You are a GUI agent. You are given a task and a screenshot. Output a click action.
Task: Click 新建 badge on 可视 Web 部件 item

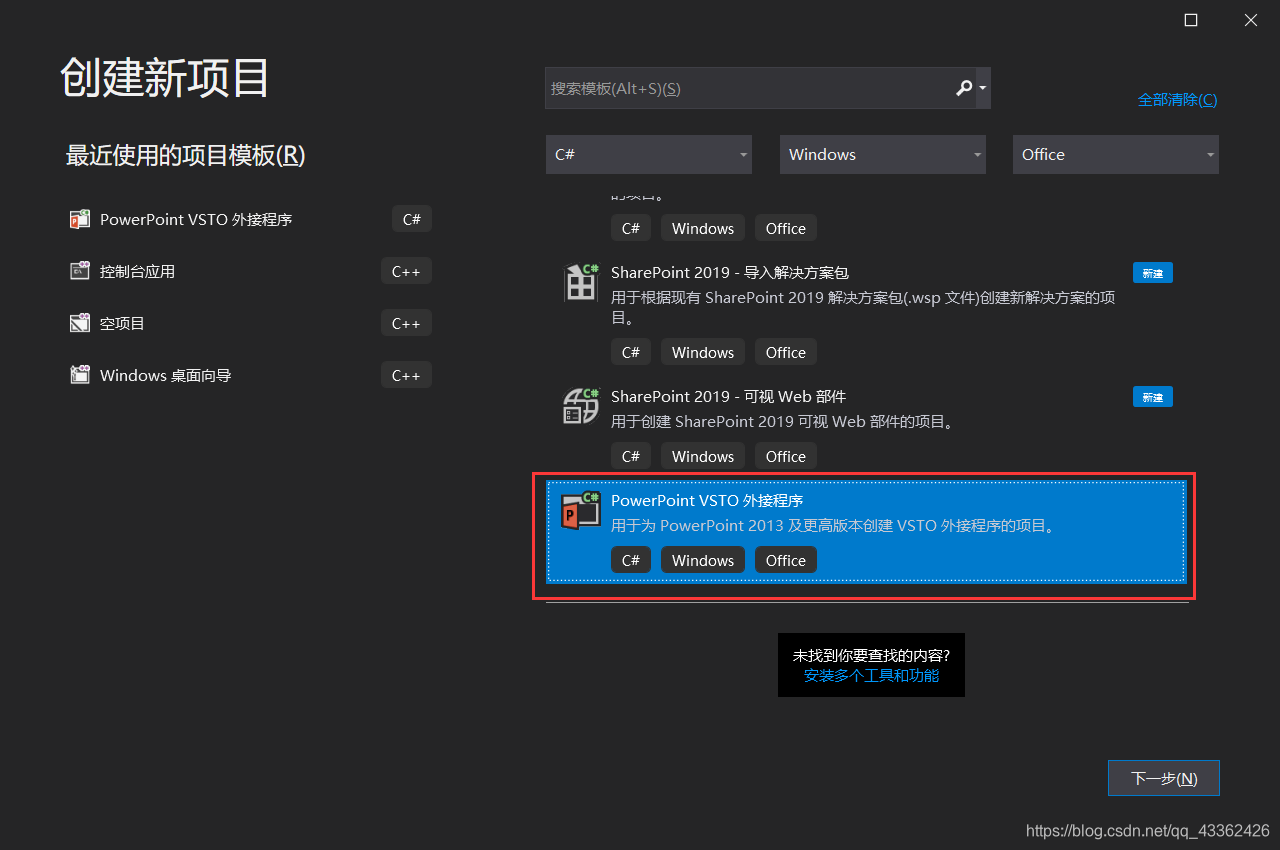click(1153, 396)
